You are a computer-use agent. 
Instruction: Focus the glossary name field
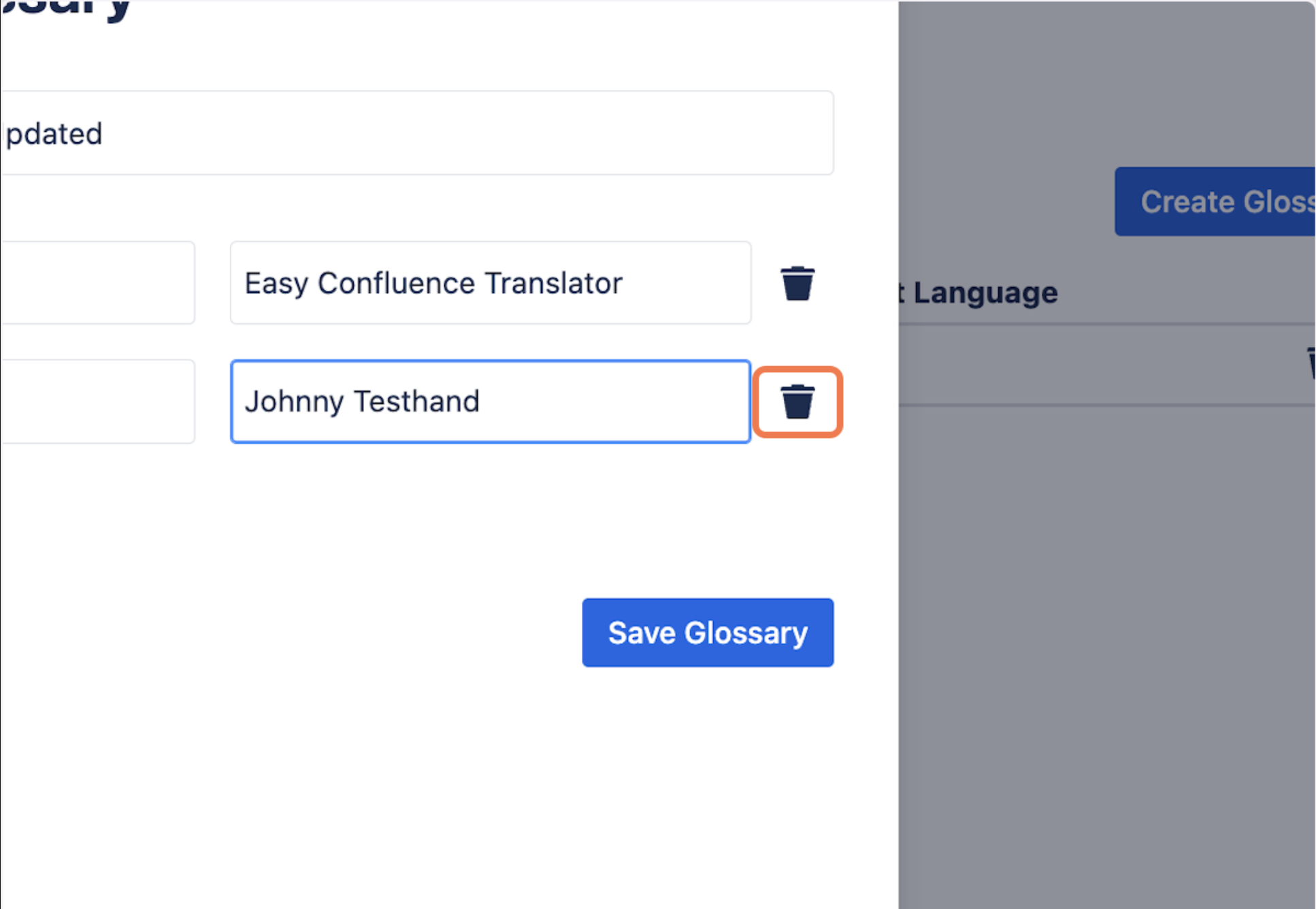(416, 133)
